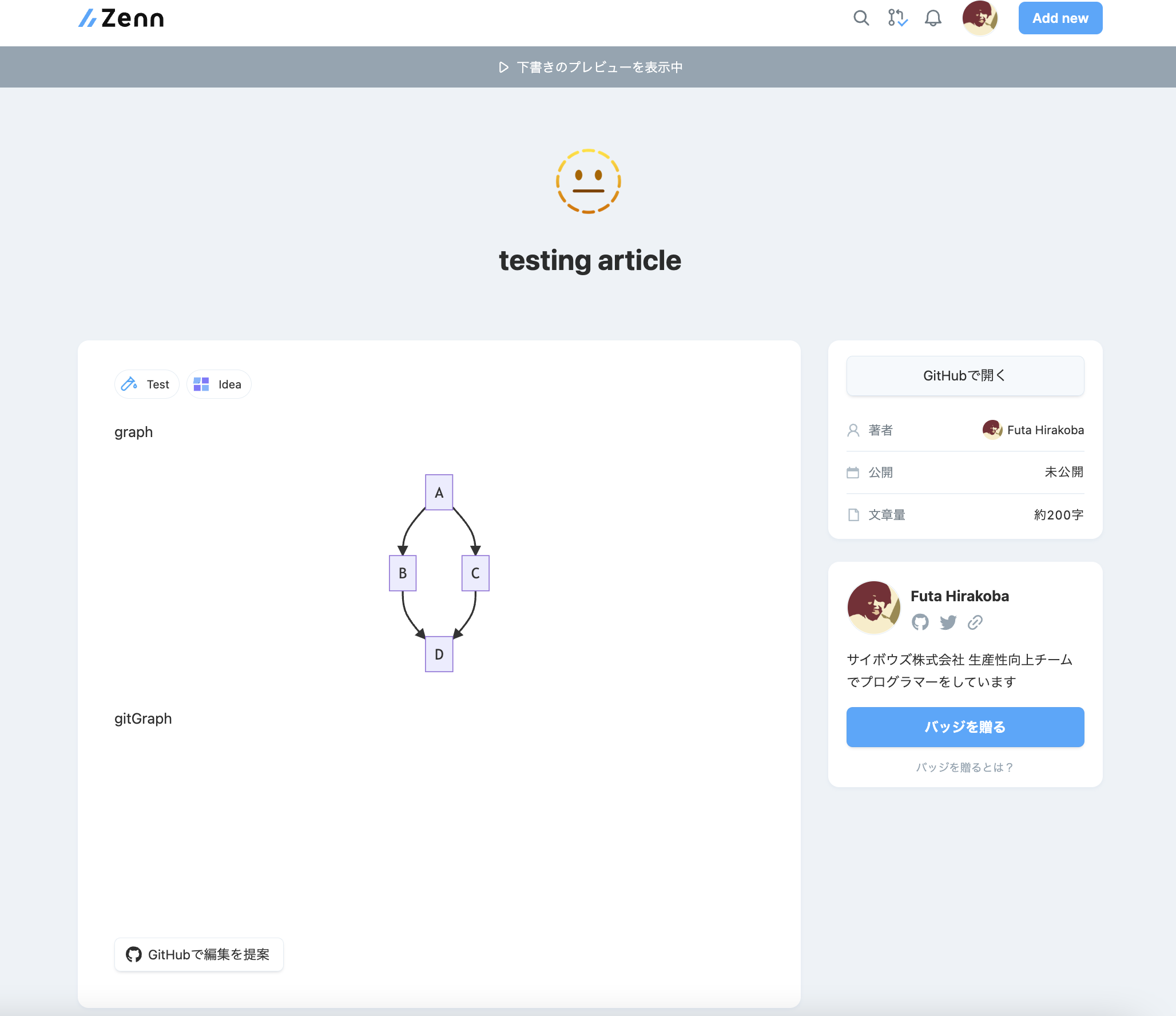Click the Futa Hirakoba name heading
Viewport: 1176px width, 1016px height.
point(959,596)
